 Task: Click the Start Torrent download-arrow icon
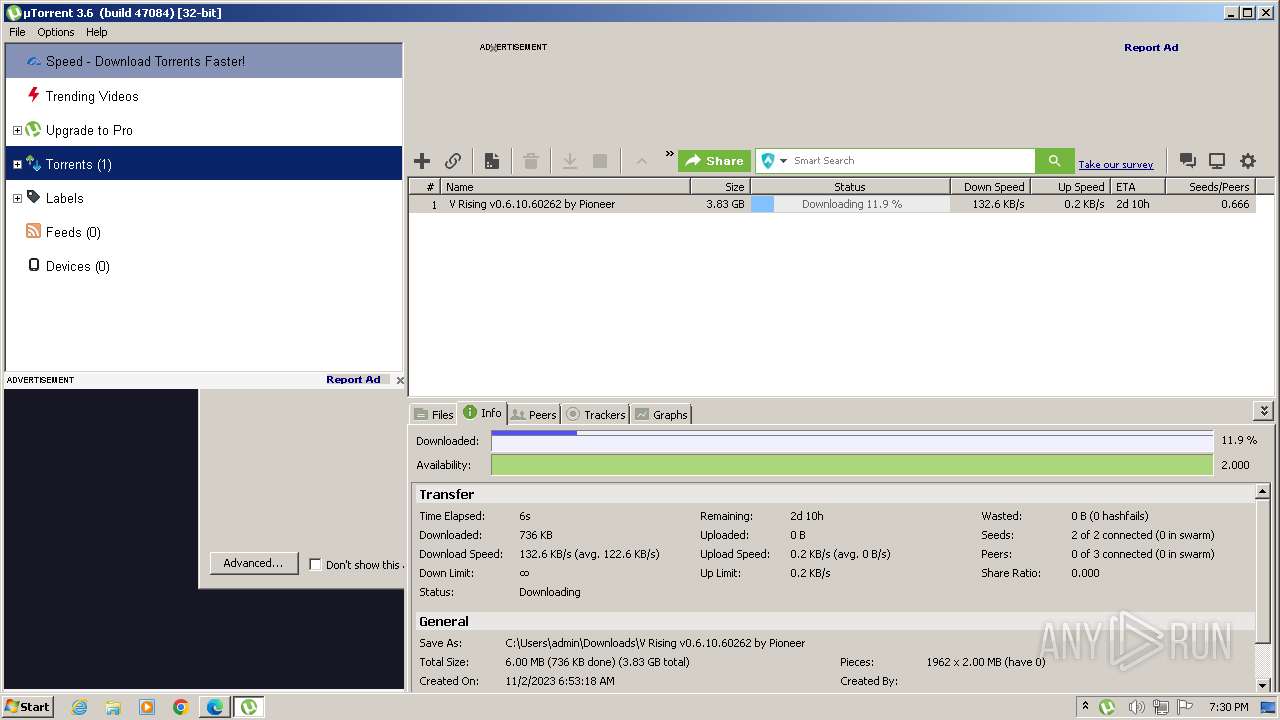[570, 161]
